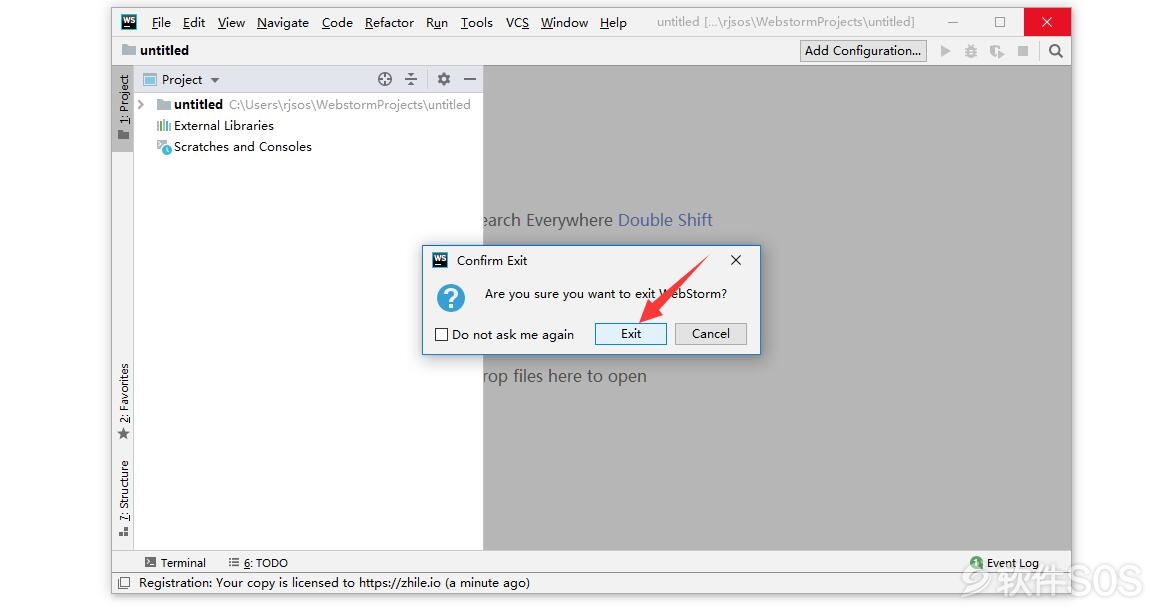
Task: Open the Code menu
Action: click(337, 23)
